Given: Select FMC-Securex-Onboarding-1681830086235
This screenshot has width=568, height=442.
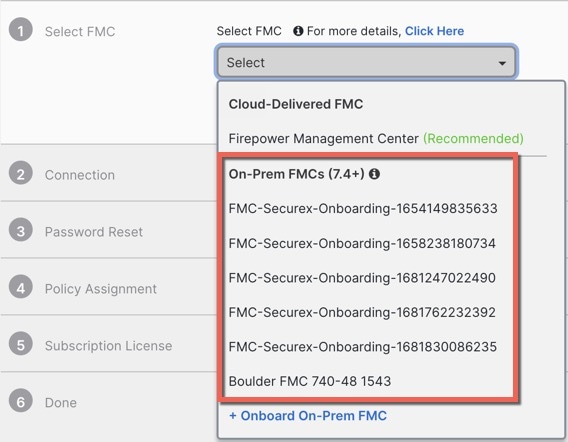Looking at the screenshot, I should coord(363,347).
